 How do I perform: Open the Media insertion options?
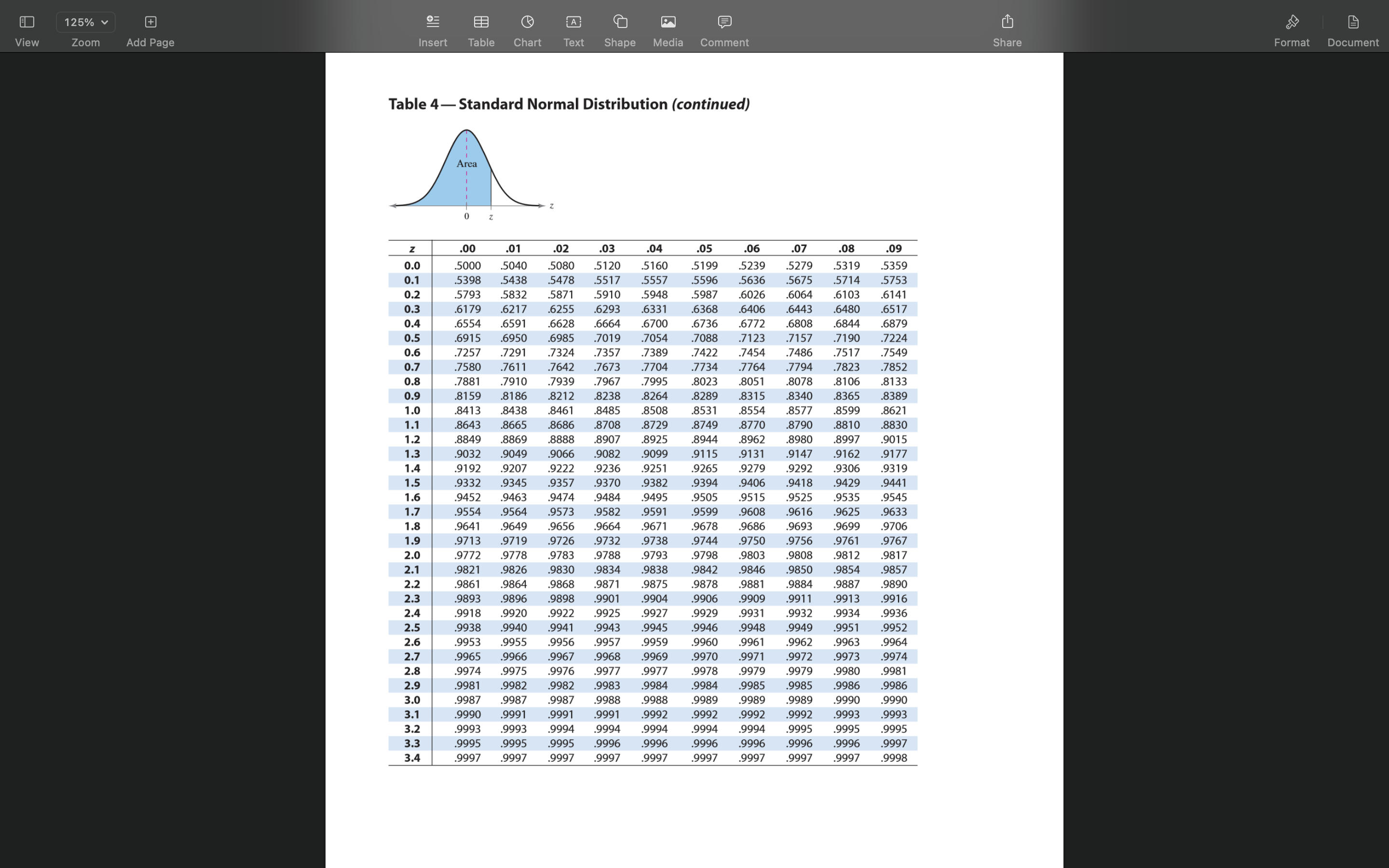(667, 22)
